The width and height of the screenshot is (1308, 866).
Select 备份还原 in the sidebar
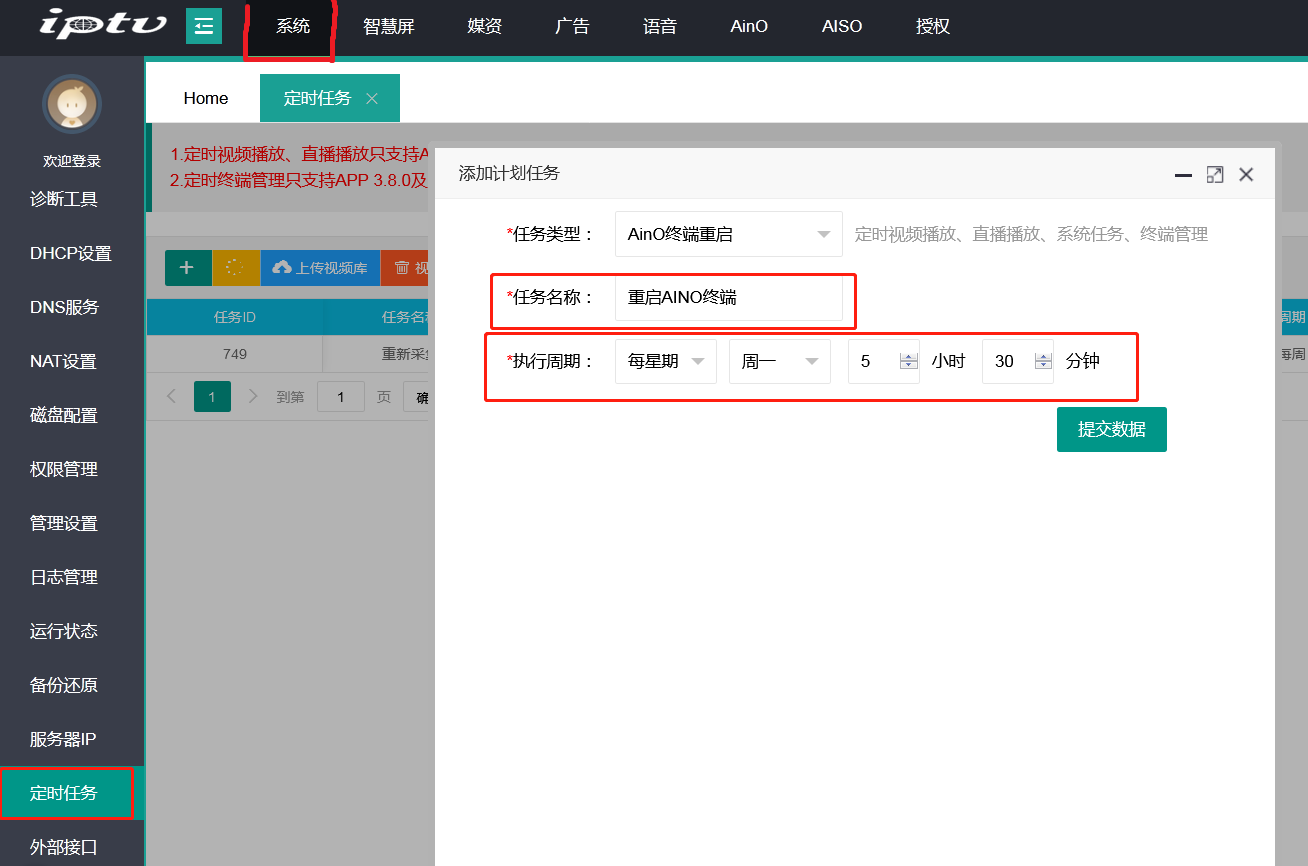[x=64, y=685]
